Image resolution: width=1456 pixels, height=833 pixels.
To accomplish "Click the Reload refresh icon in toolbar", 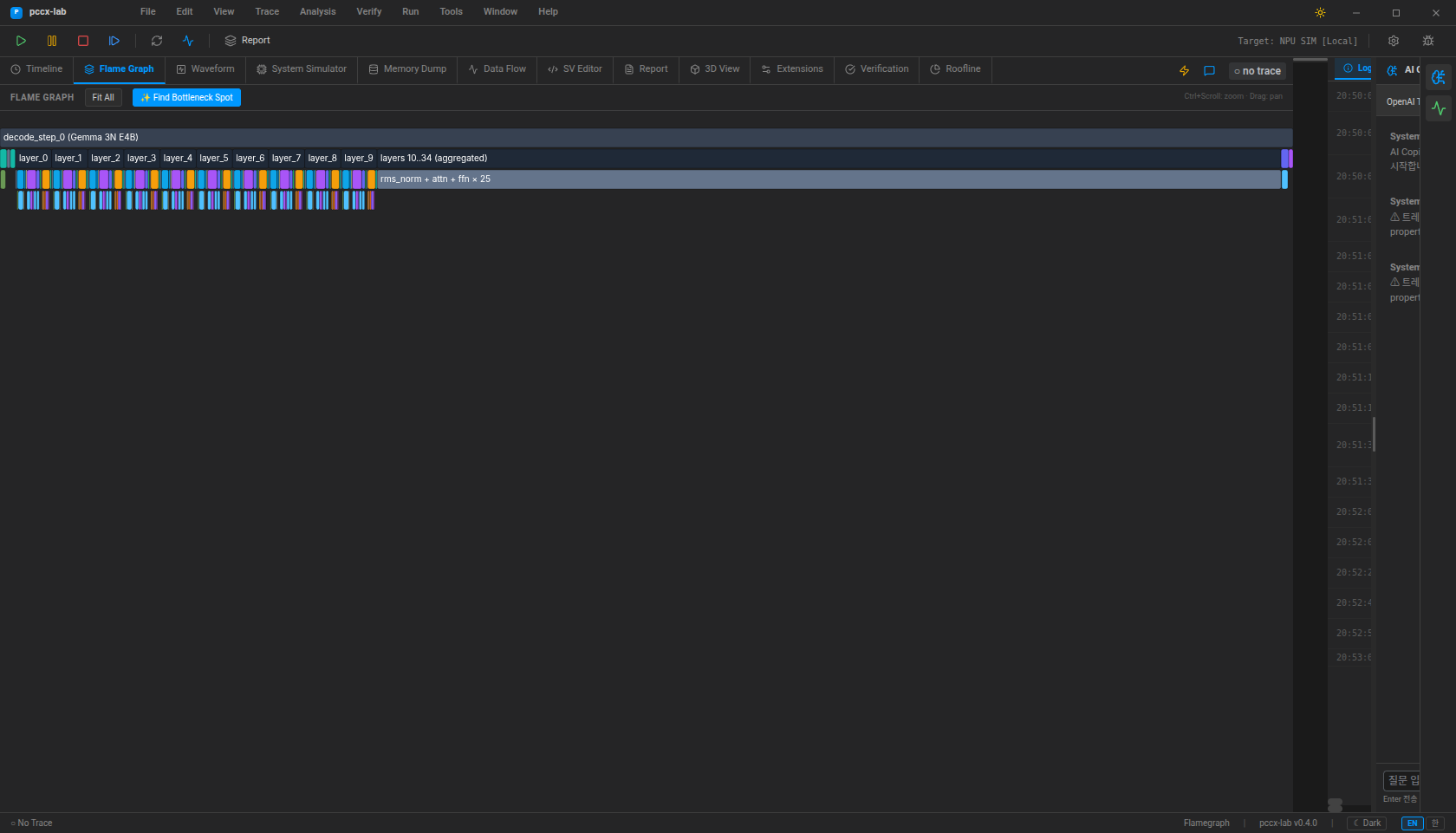I will pos(157,41).
